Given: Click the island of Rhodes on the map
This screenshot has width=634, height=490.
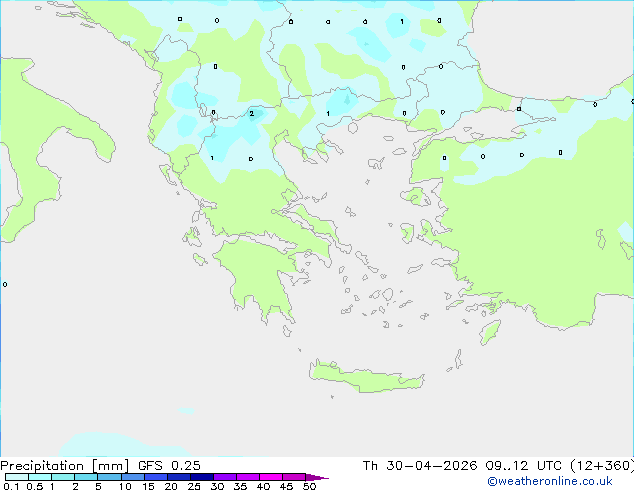Looking at the screenshot, I should (x=490, y=332).
